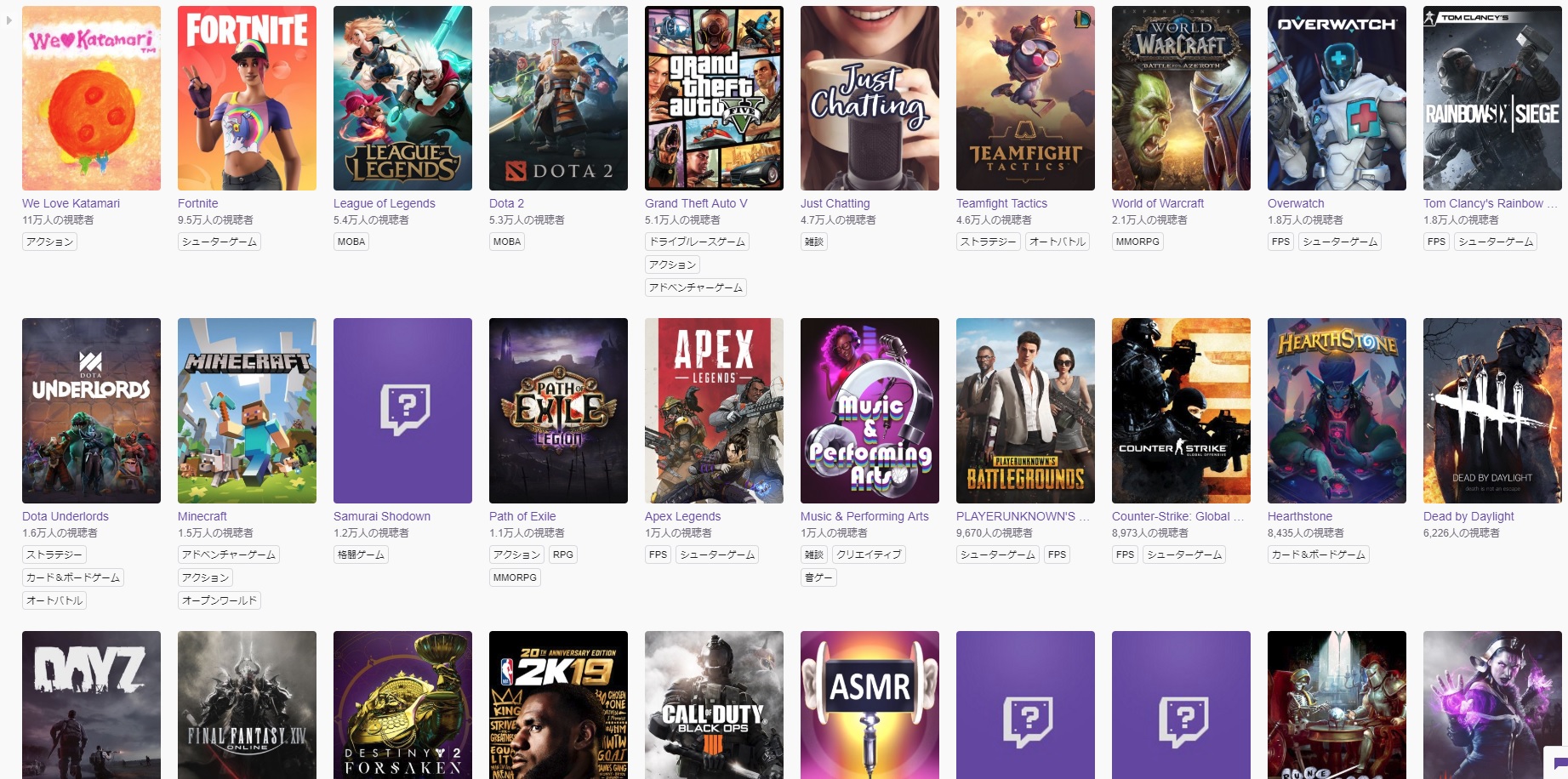1568x779 pixels.
Task: Select the MOBA tag under Dota 2
Action: point(507,242)
